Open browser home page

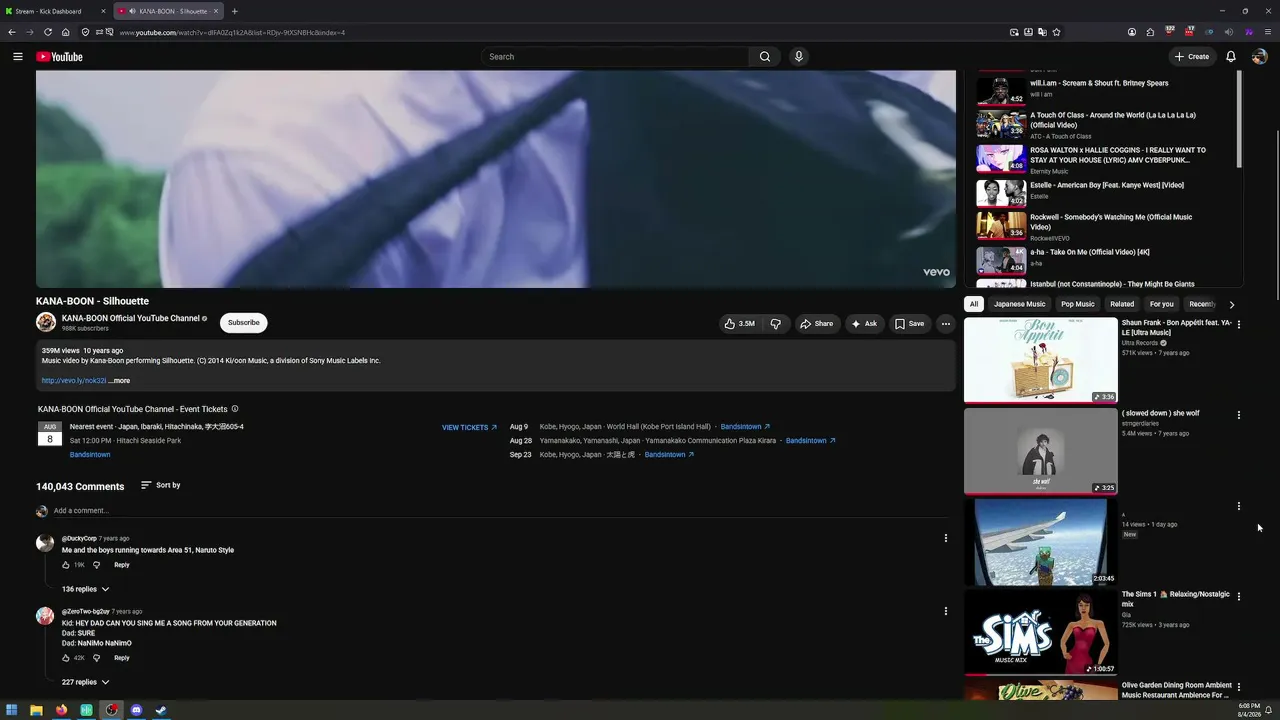tap(65, 32)
